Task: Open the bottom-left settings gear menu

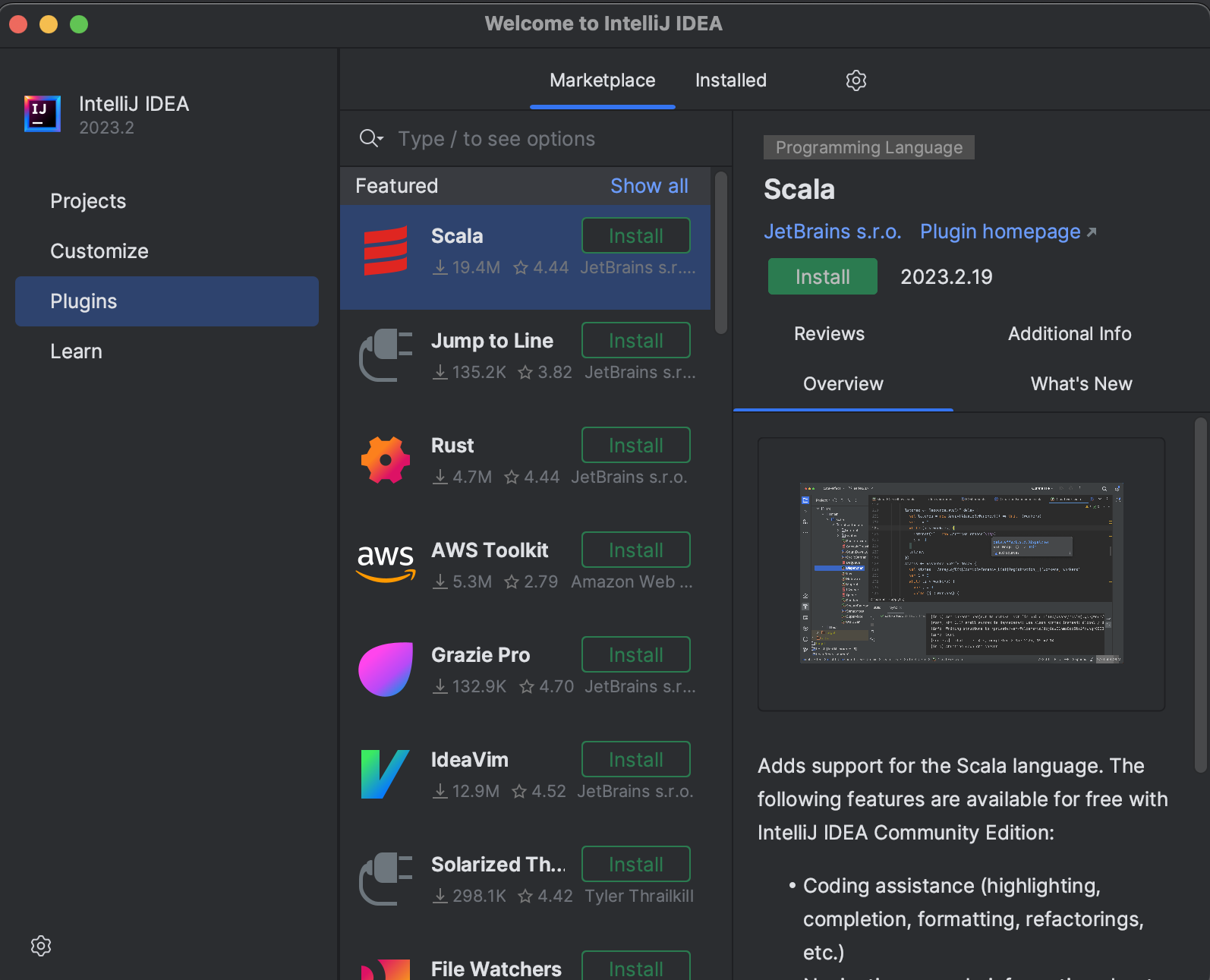Action: pos(41,945)
